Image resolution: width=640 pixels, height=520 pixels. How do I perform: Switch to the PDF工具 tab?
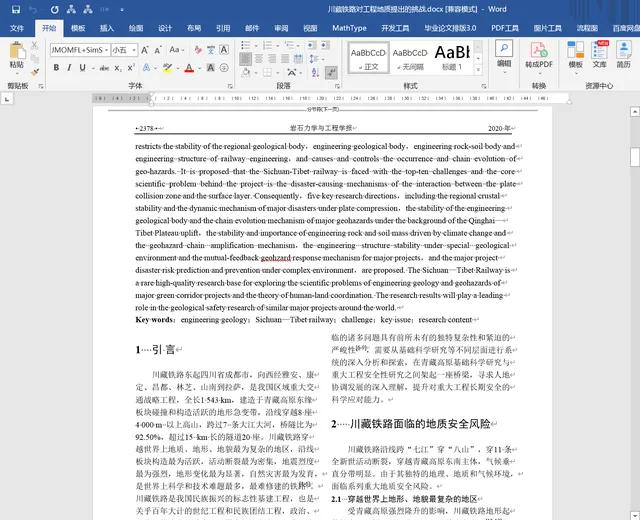(x=505, y=28)
